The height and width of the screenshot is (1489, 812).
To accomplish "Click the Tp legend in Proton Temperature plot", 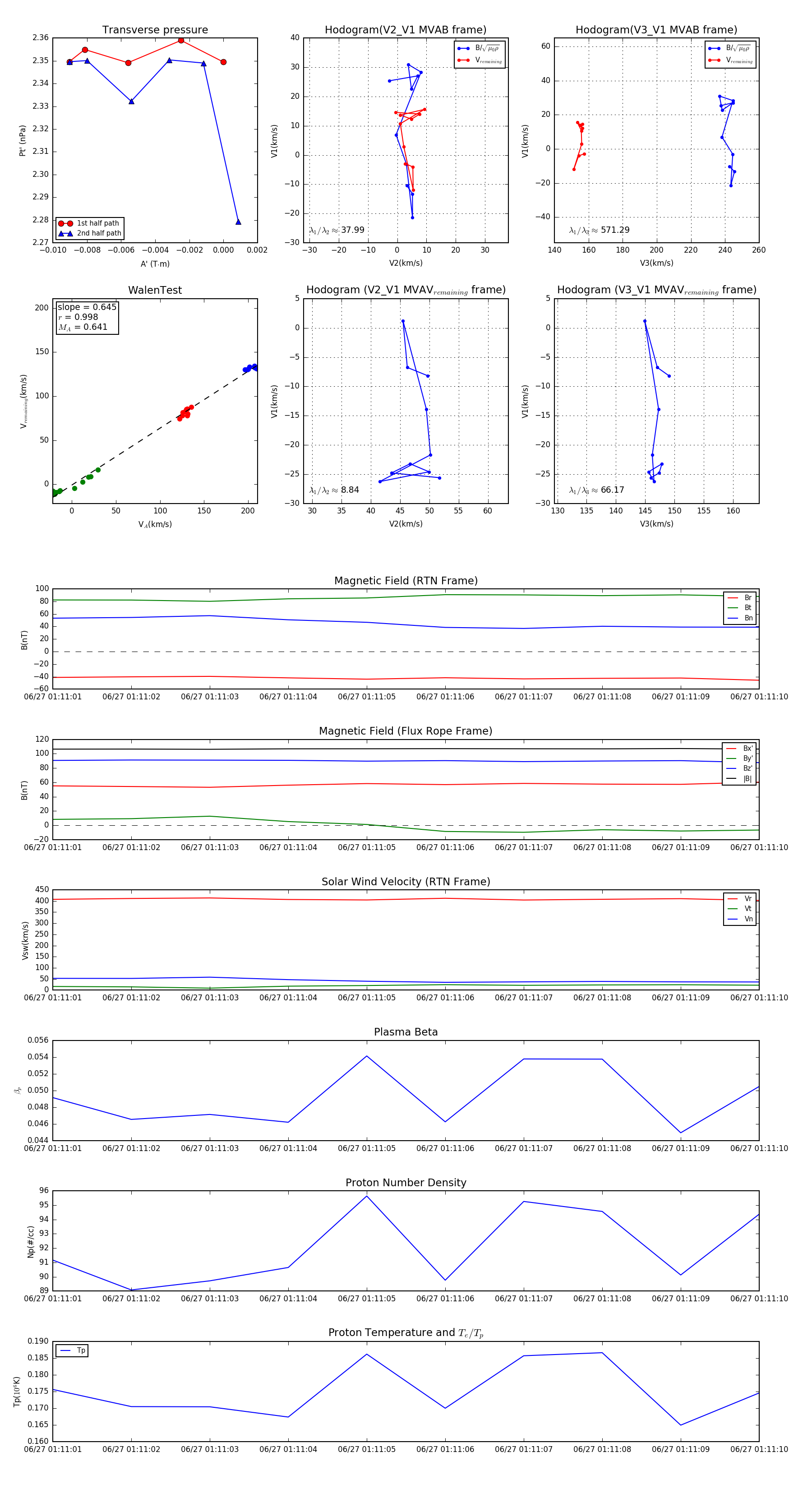I will pyautogui.click(x=72, y=1350).
